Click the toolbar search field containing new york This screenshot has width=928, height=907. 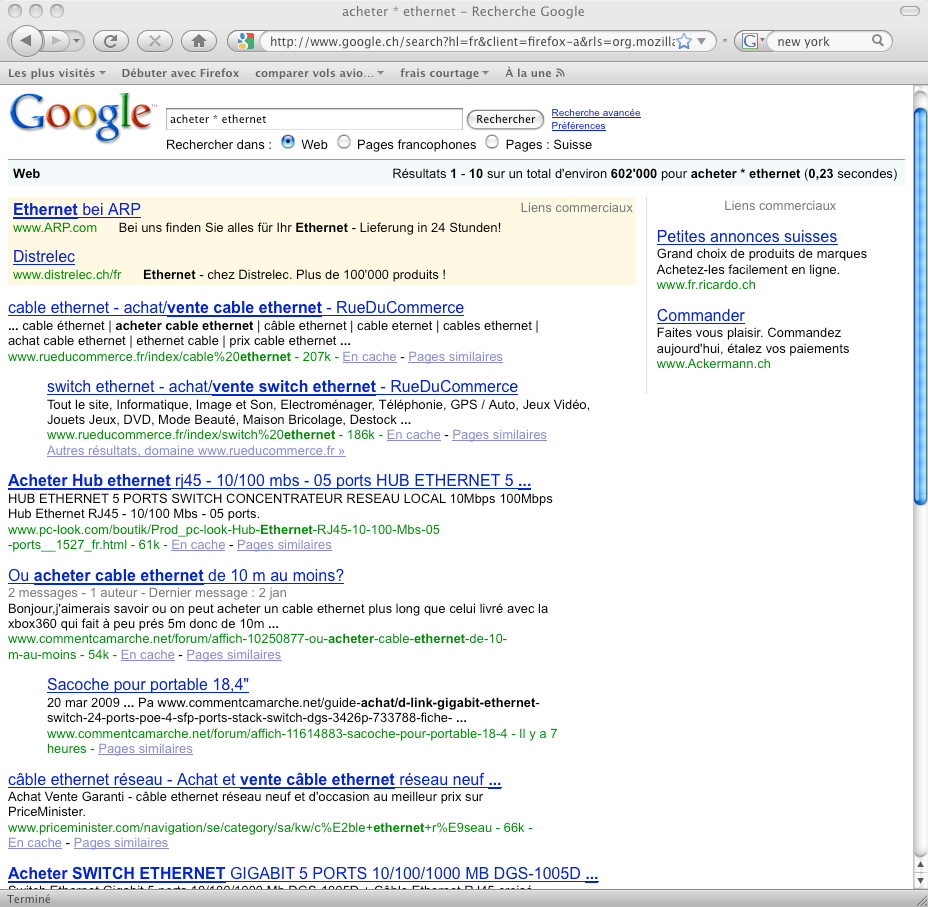pos(821,41)
